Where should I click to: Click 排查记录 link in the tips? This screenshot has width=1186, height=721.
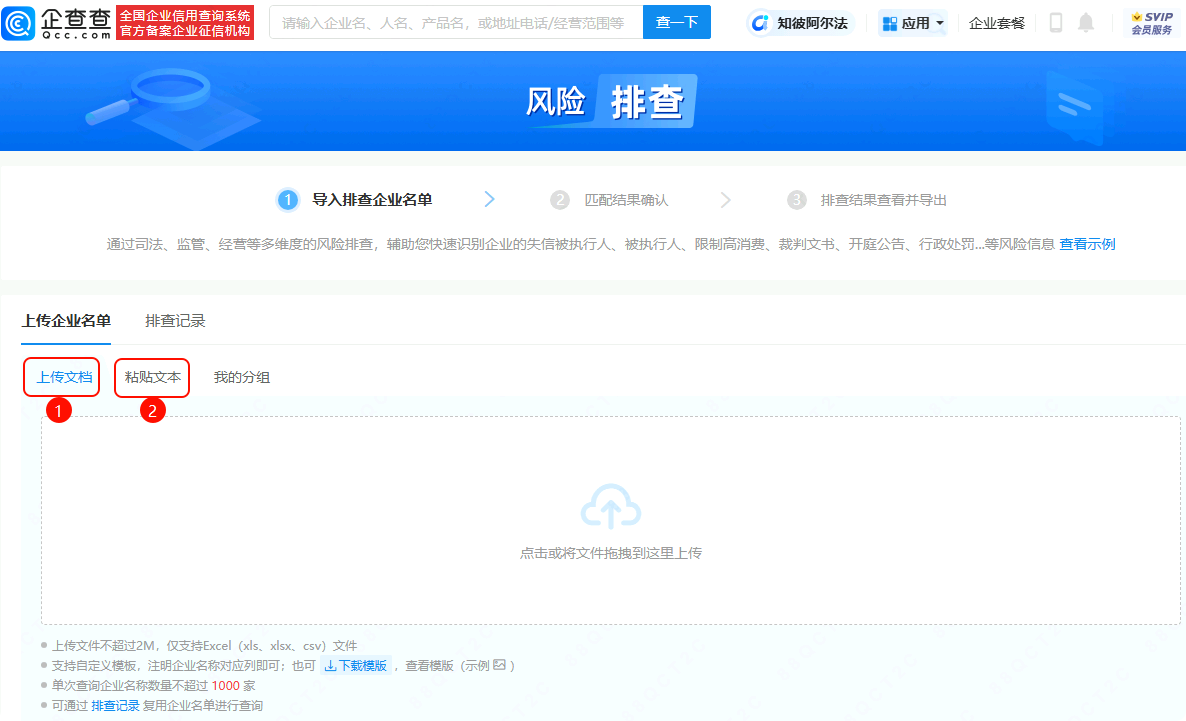pyautogui.click(x=115, y=705)
